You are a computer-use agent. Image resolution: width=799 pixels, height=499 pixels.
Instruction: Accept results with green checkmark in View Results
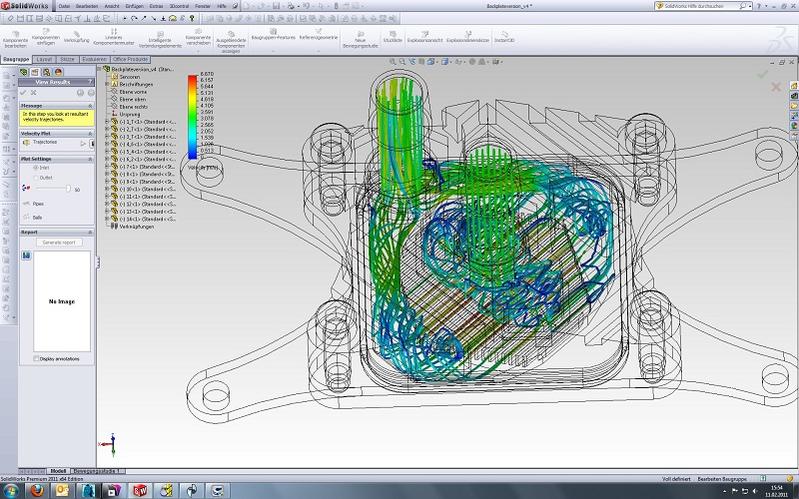point(23,93)
